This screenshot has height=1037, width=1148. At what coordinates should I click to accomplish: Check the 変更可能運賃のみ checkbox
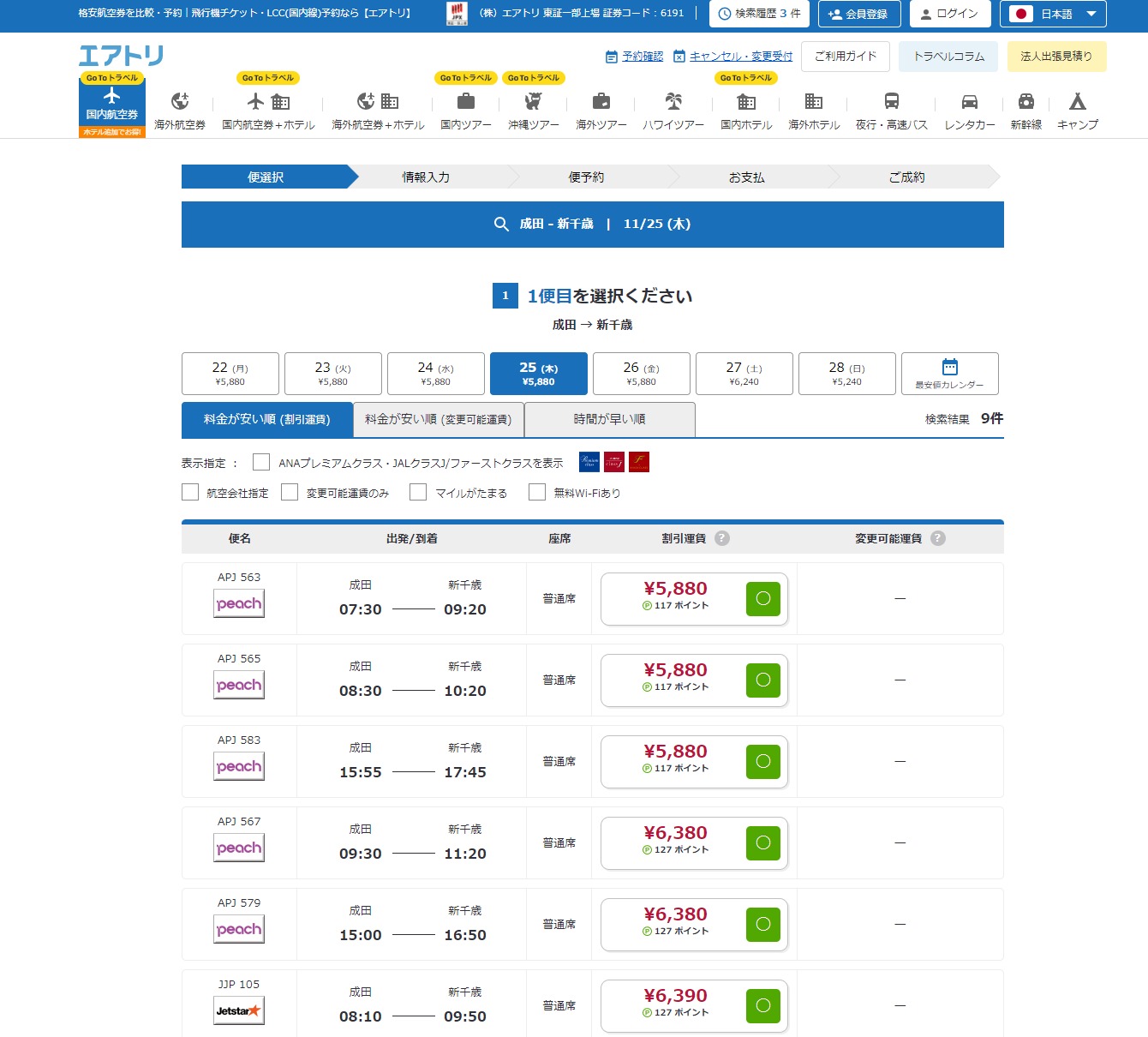click(290, 492)
